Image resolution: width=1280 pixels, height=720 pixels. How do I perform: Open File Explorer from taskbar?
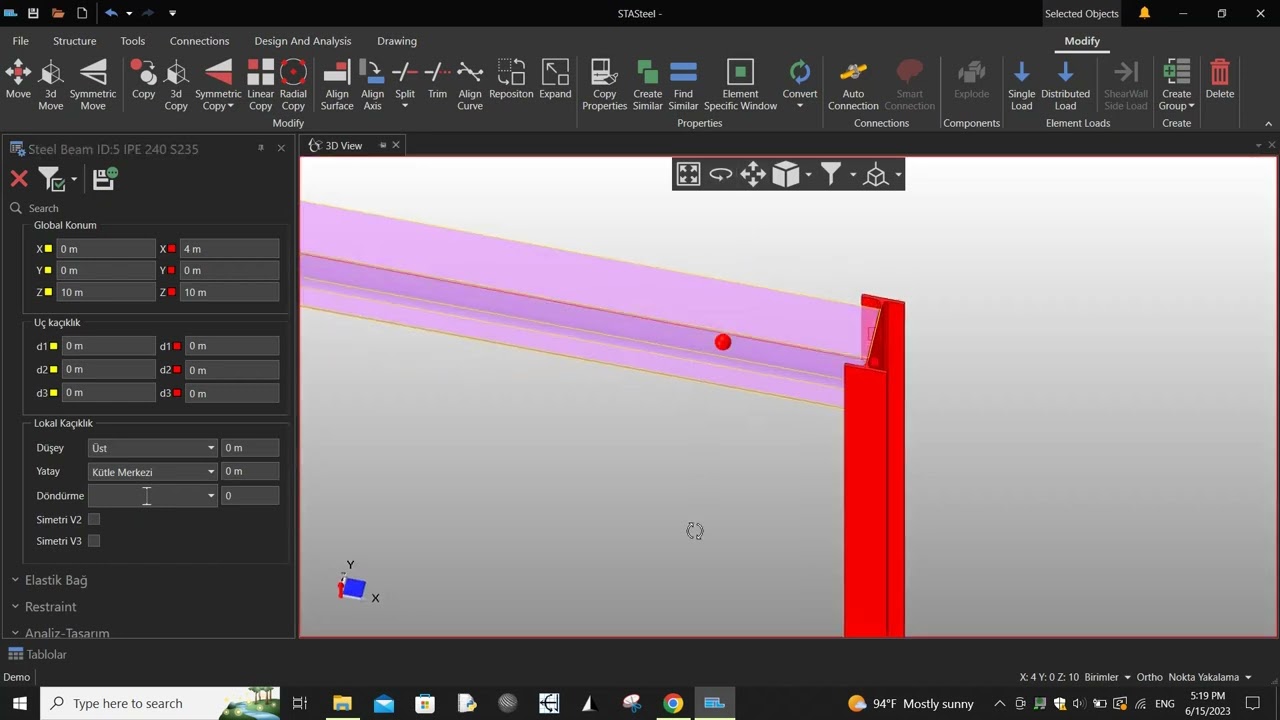point(342,703)
